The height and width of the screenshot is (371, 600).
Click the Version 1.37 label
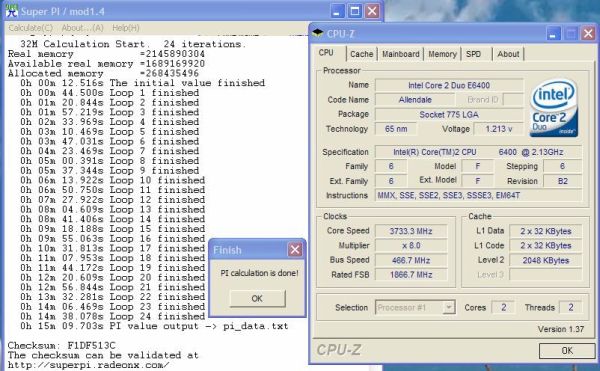point(561,329)
